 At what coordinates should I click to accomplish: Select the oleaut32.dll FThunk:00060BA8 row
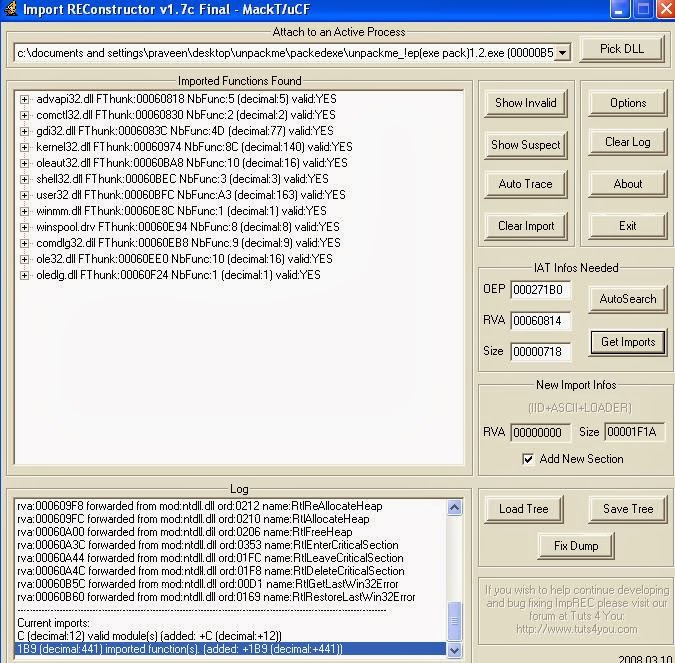point(192,163)
